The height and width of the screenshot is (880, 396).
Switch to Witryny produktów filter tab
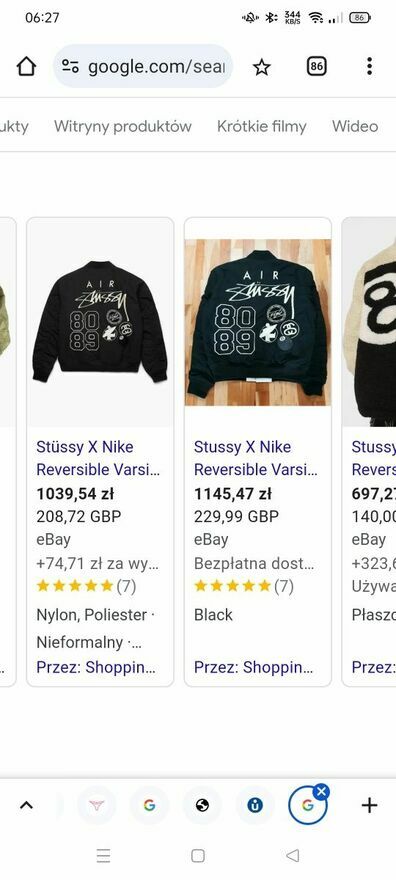point(123,126)
